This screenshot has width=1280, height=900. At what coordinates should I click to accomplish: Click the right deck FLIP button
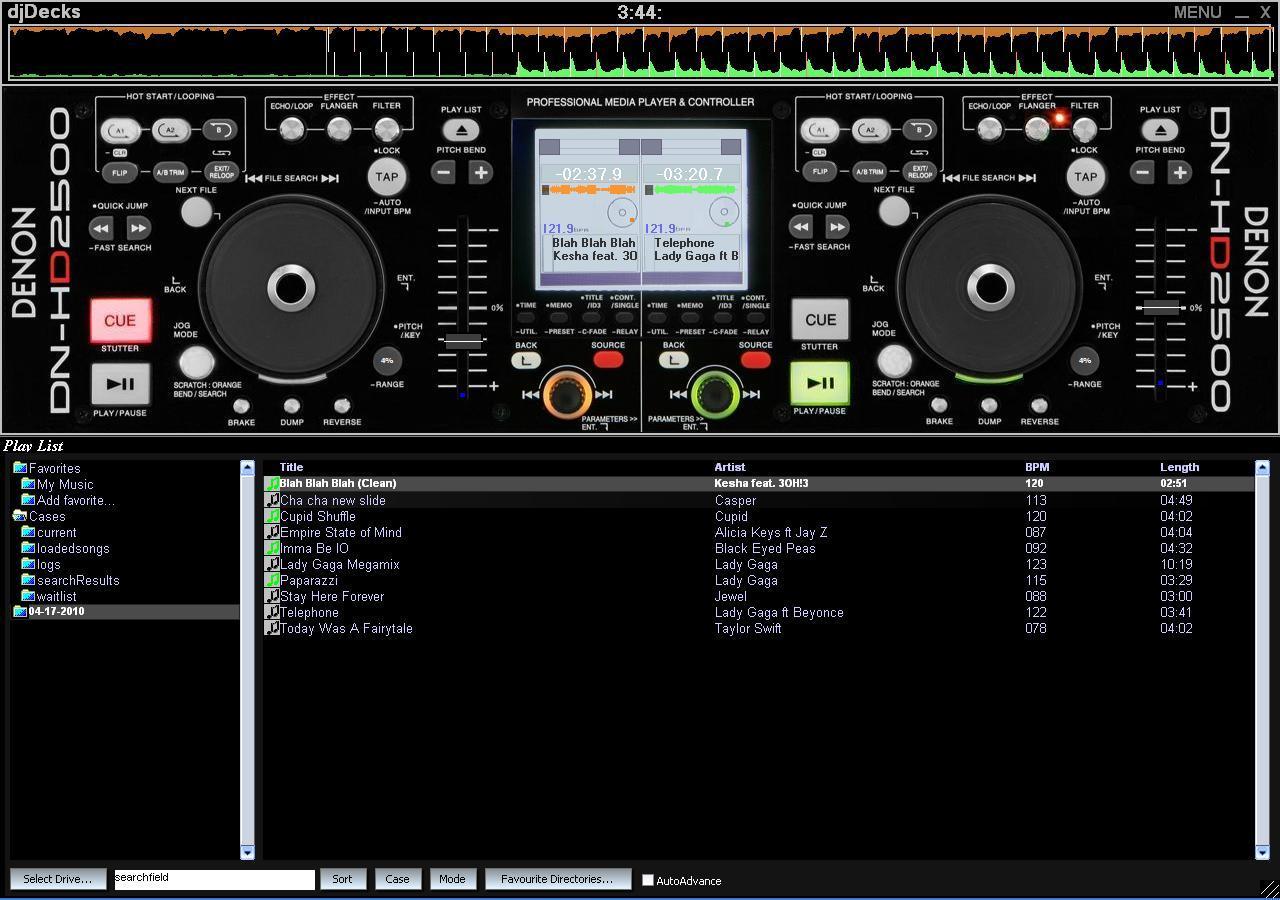[x=820, y=171]
